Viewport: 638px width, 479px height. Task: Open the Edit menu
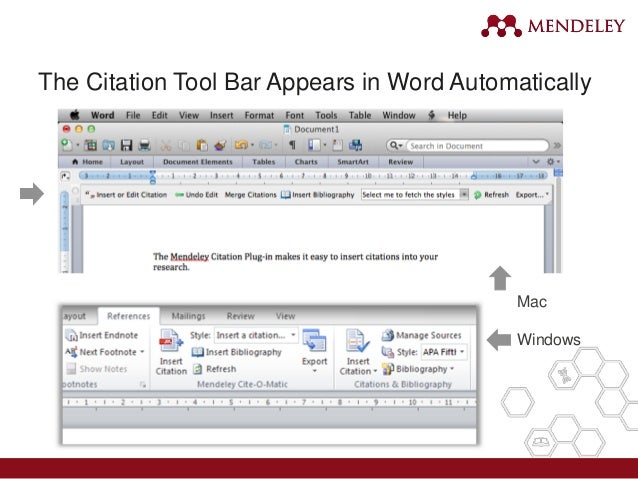[x=160, y=116]
